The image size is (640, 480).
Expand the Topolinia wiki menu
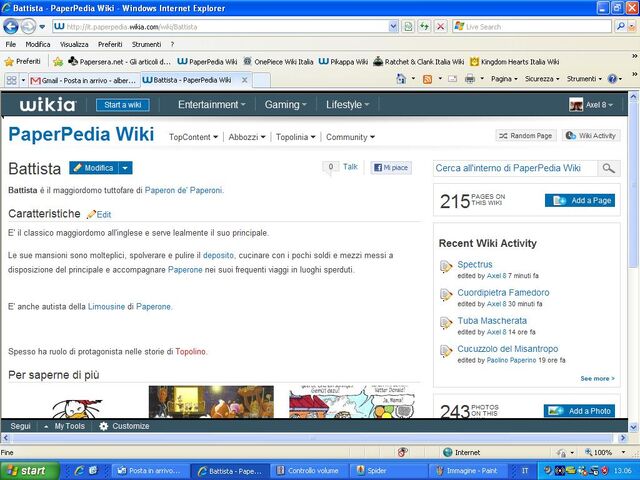(x=296, y=137)
